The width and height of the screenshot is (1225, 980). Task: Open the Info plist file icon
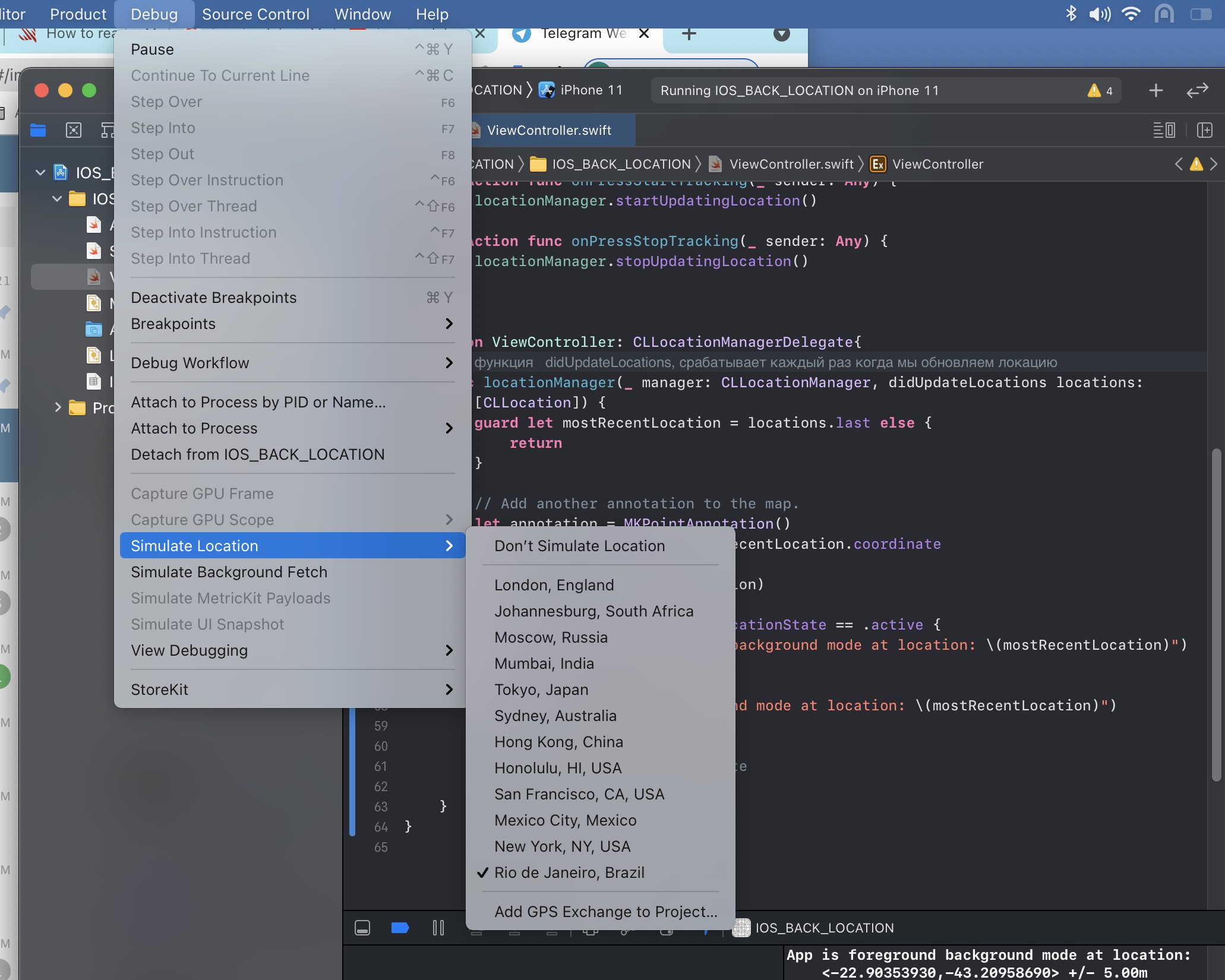point(94,381)
